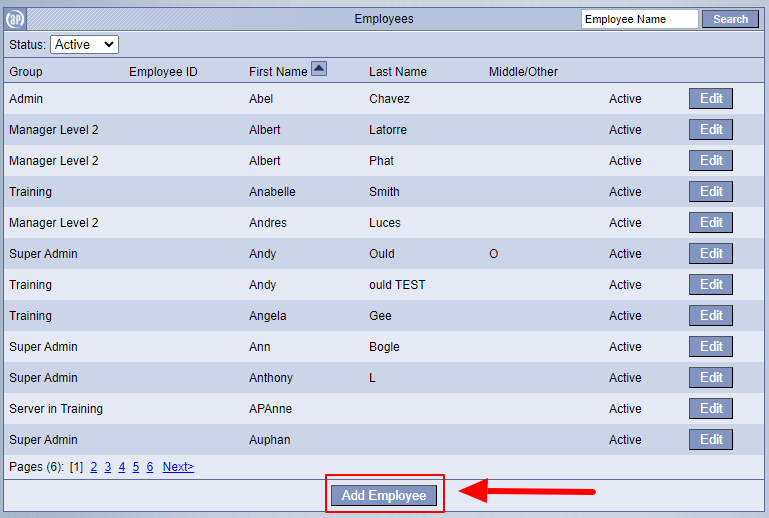Select the first name Andres cell
This screenshot has width=769, height=518.
point(268,222)
